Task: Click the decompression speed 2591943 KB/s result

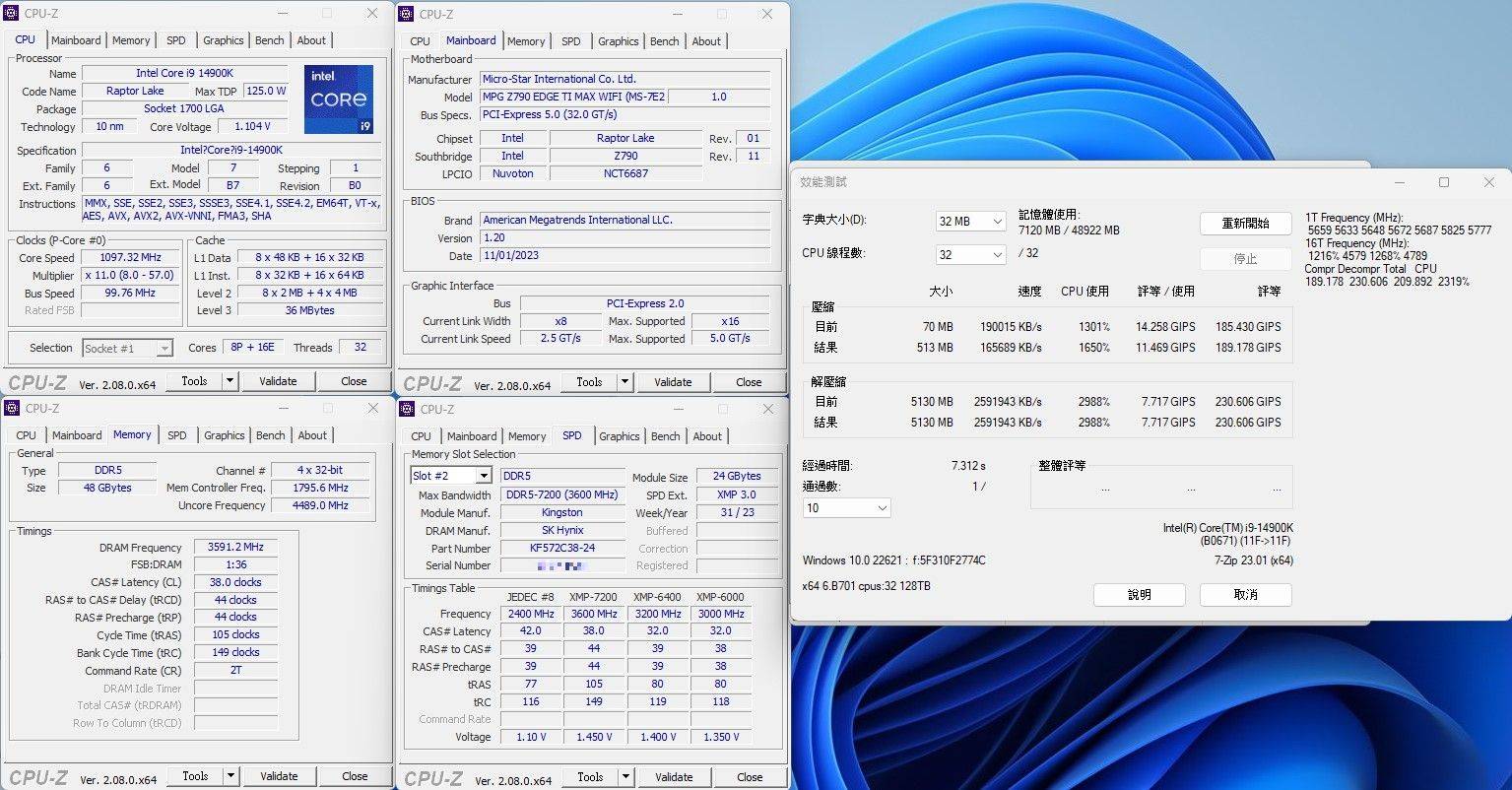Action: tap(1003, 423)
